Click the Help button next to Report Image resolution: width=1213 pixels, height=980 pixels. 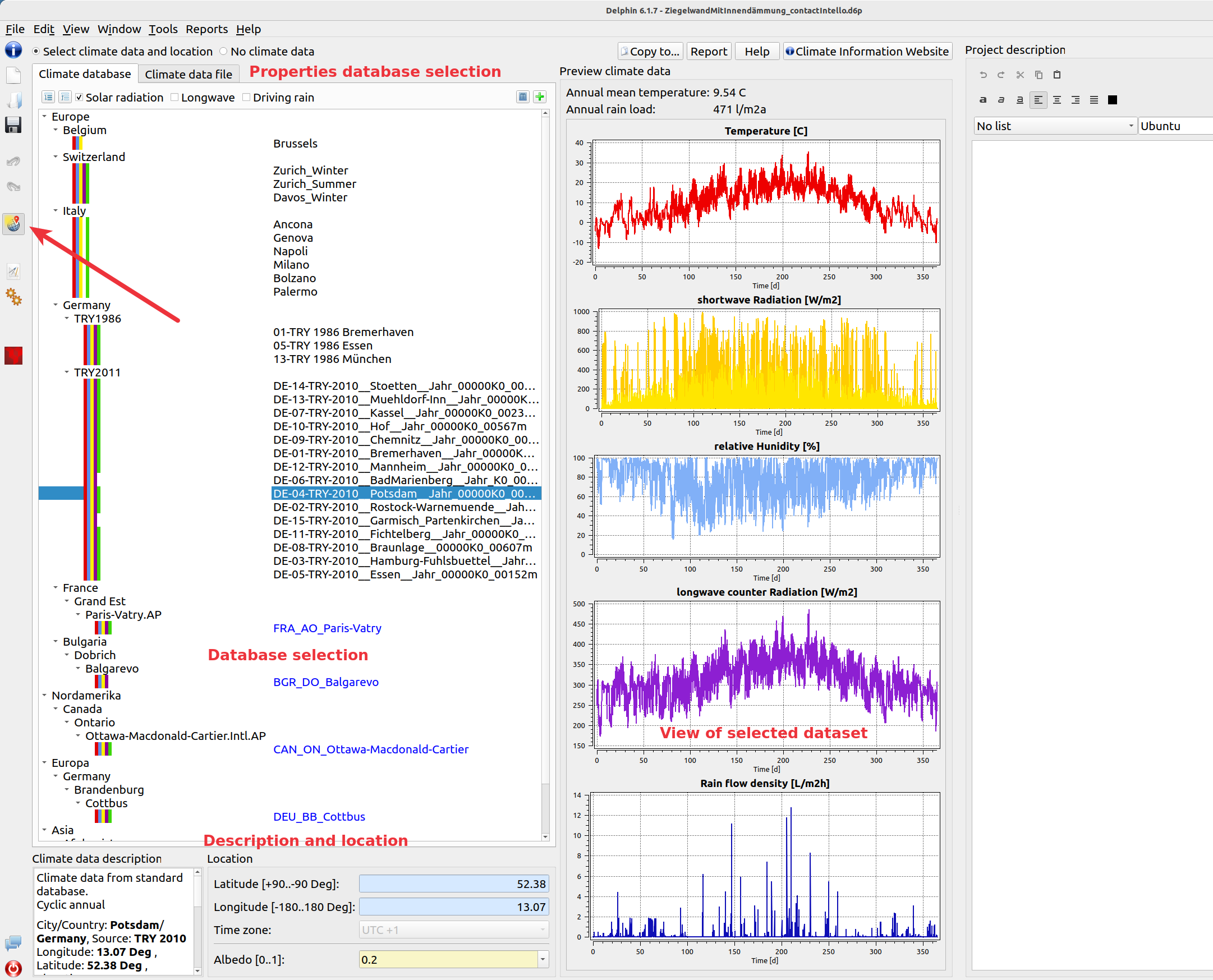pyautogui.click(x=757, y=52)
